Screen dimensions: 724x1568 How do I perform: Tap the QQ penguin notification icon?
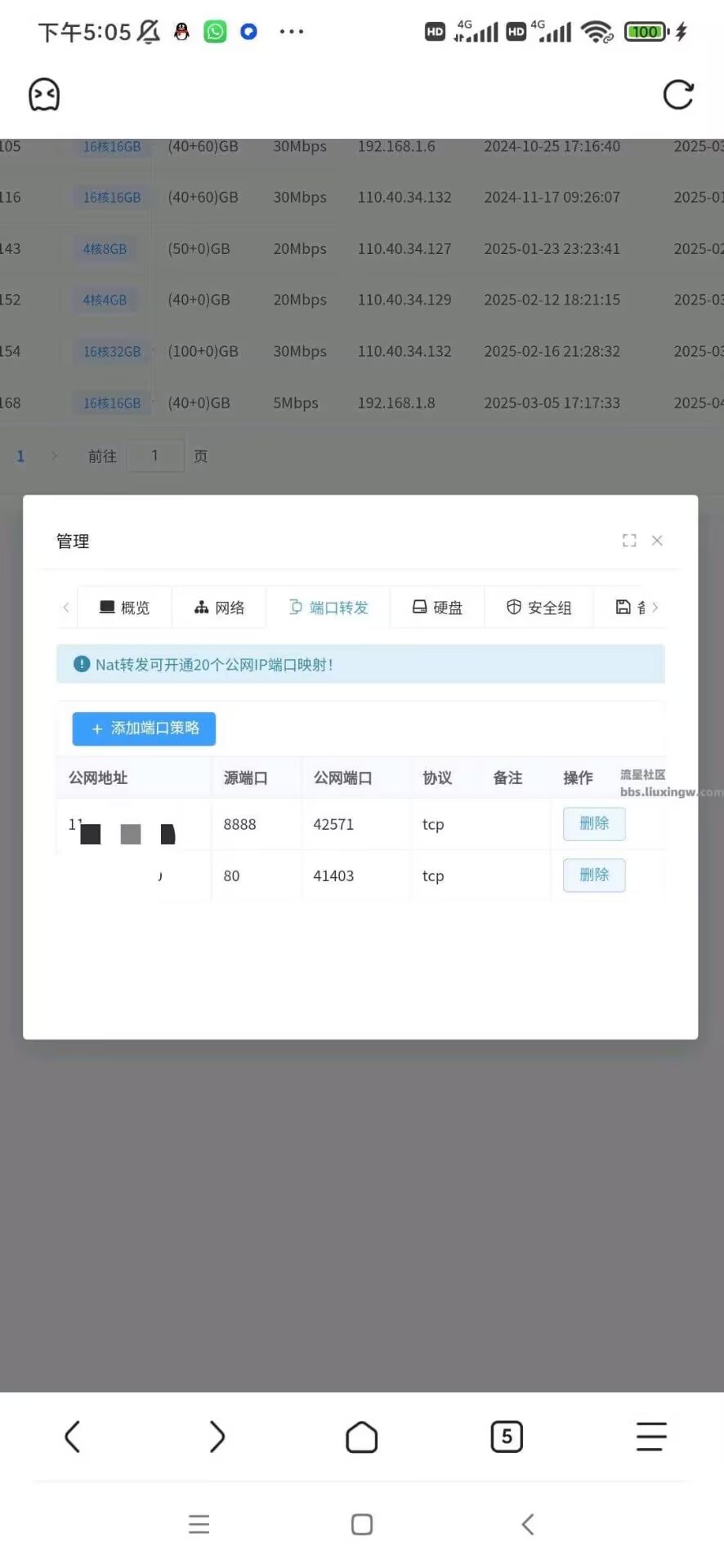pyautogui.click(x=181, y=32)
